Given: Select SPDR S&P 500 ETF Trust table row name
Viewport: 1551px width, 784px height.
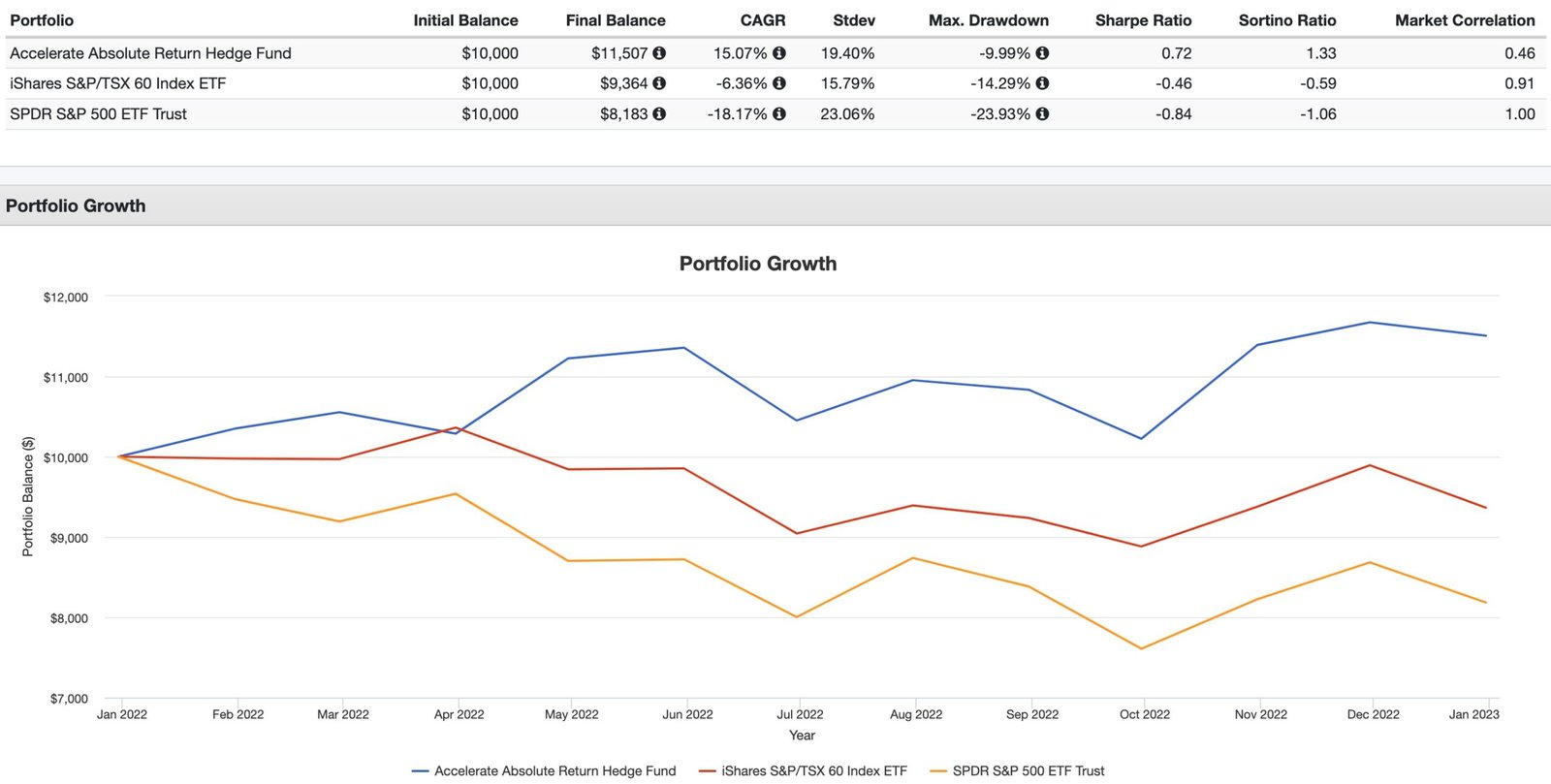Looking at the screenshot, I should [x=98, y=113].
